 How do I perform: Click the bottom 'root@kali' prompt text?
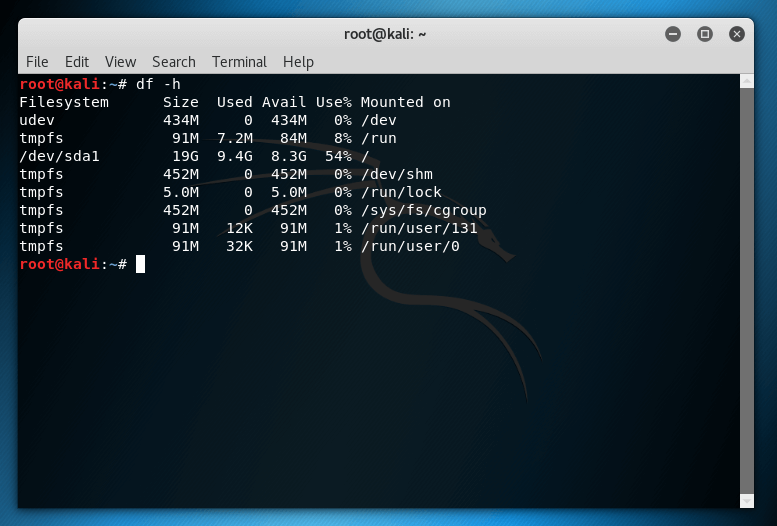coord(59,264)
